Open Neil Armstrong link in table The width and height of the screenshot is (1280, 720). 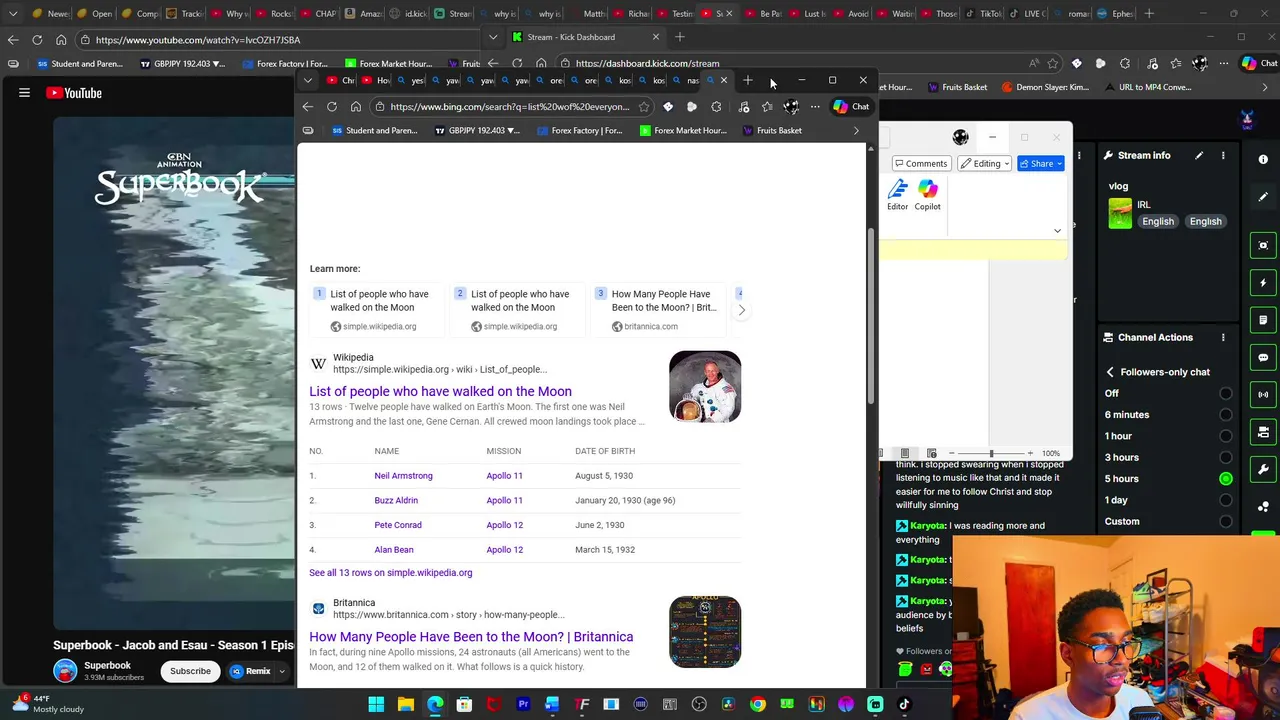[403, 476]
